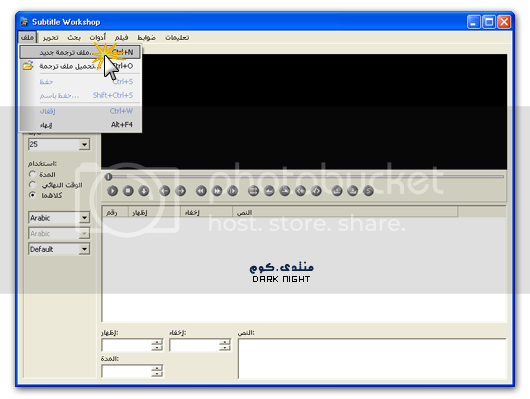Screen dimensions: 530x399
Task: Open the greyed-out Arabic dropdown
Action: 84,233
